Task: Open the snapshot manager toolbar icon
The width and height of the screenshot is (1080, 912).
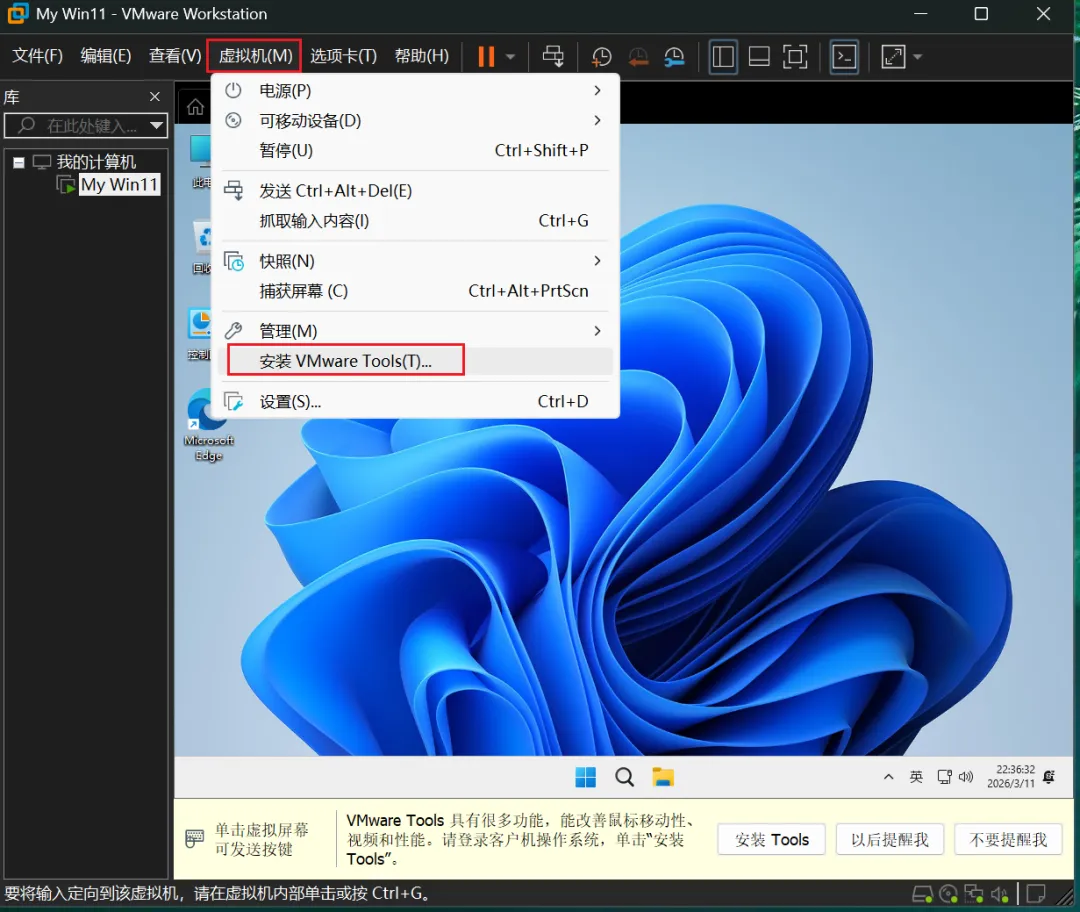Action: tap(674, 56)
